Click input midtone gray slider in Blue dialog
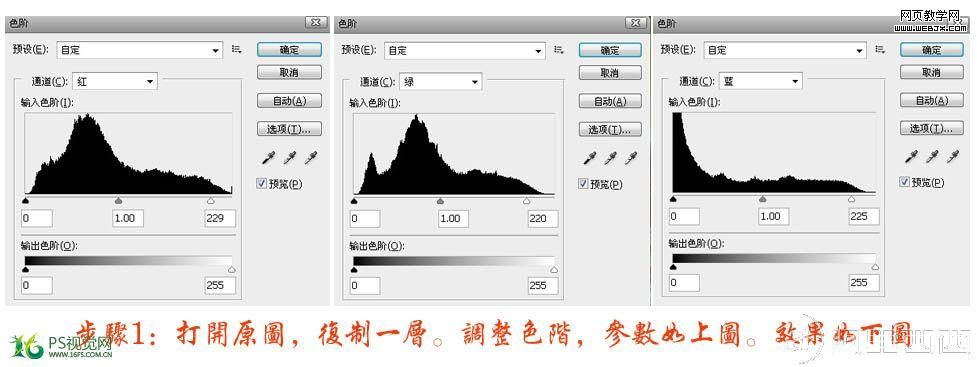 point(762,199)
